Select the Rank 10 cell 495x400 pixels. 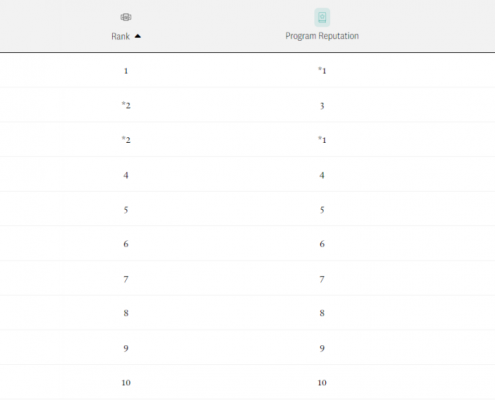[126, 383]
